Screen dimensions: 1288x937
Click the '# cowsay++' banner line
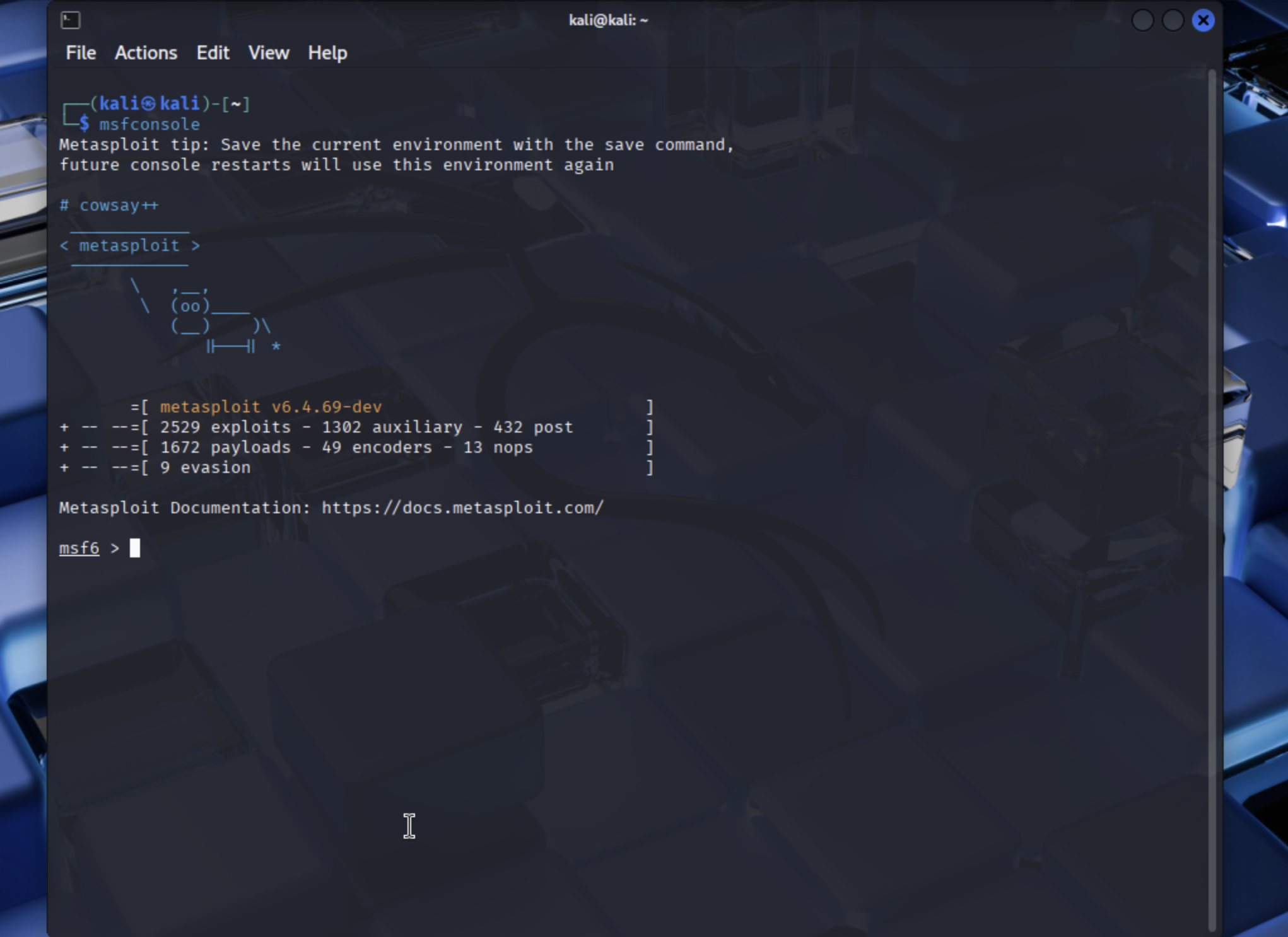coord(108,205)
